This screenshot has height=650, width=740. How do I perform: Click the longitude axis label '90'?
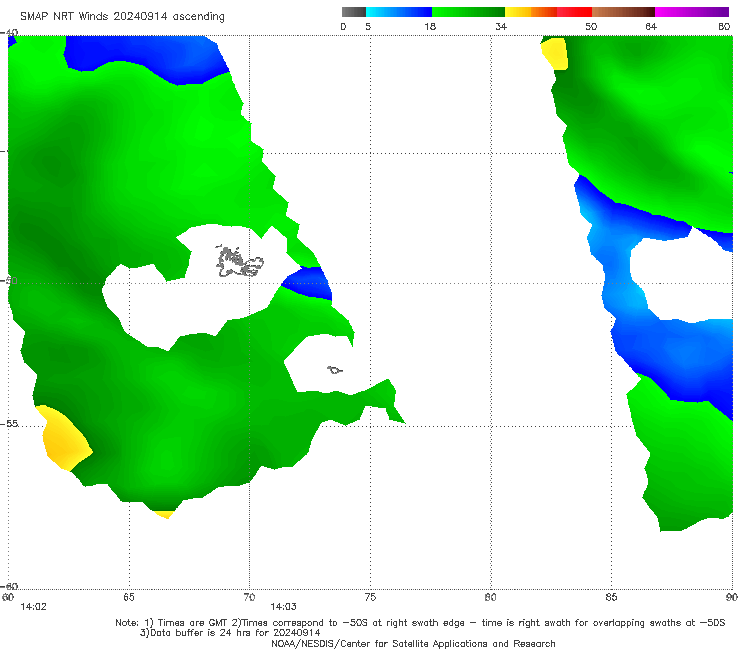pyautogui.click(x=732, y=597)
